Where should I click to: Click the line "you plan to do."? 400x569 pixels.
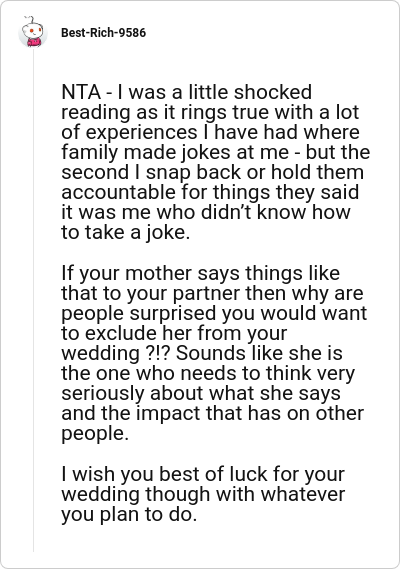(129, 514)
